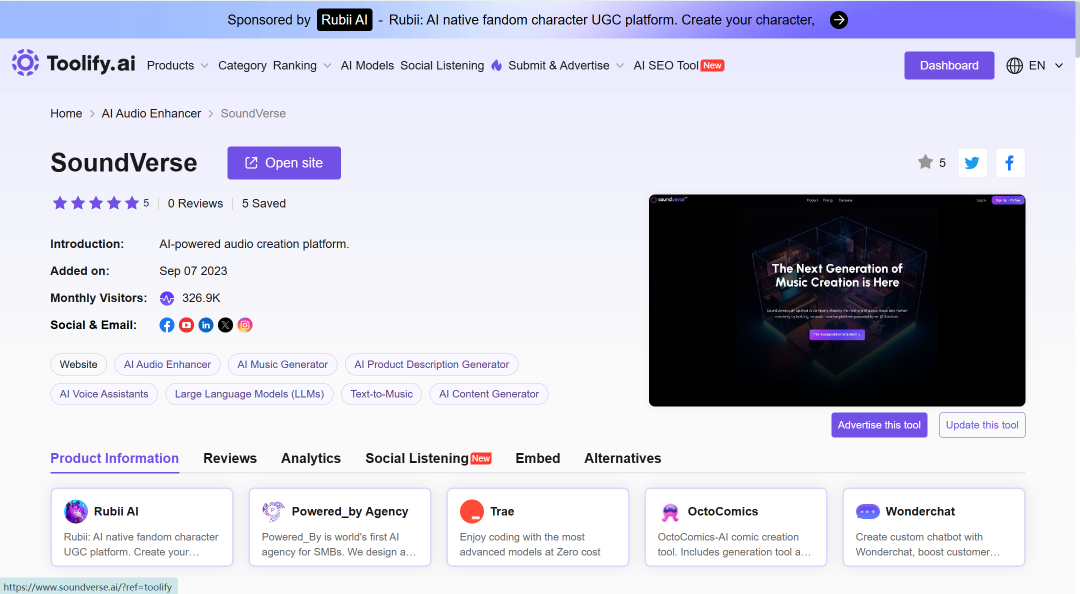Click the 326.9K monthly visitors value

click(x=201, y=298)
